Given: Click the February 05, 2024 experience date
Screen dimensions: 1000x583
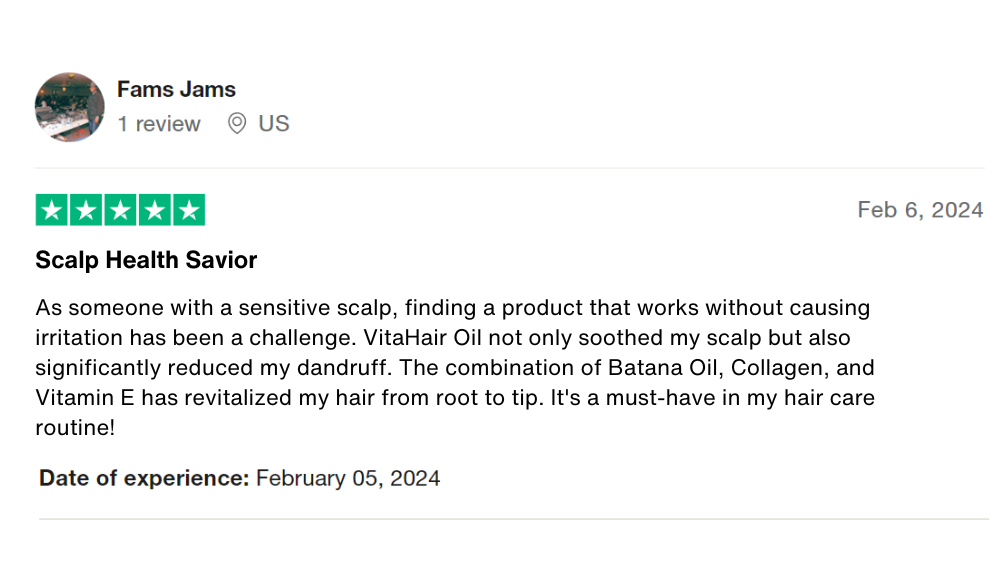Looking at the screenshot, I should (x=348, y=478).
